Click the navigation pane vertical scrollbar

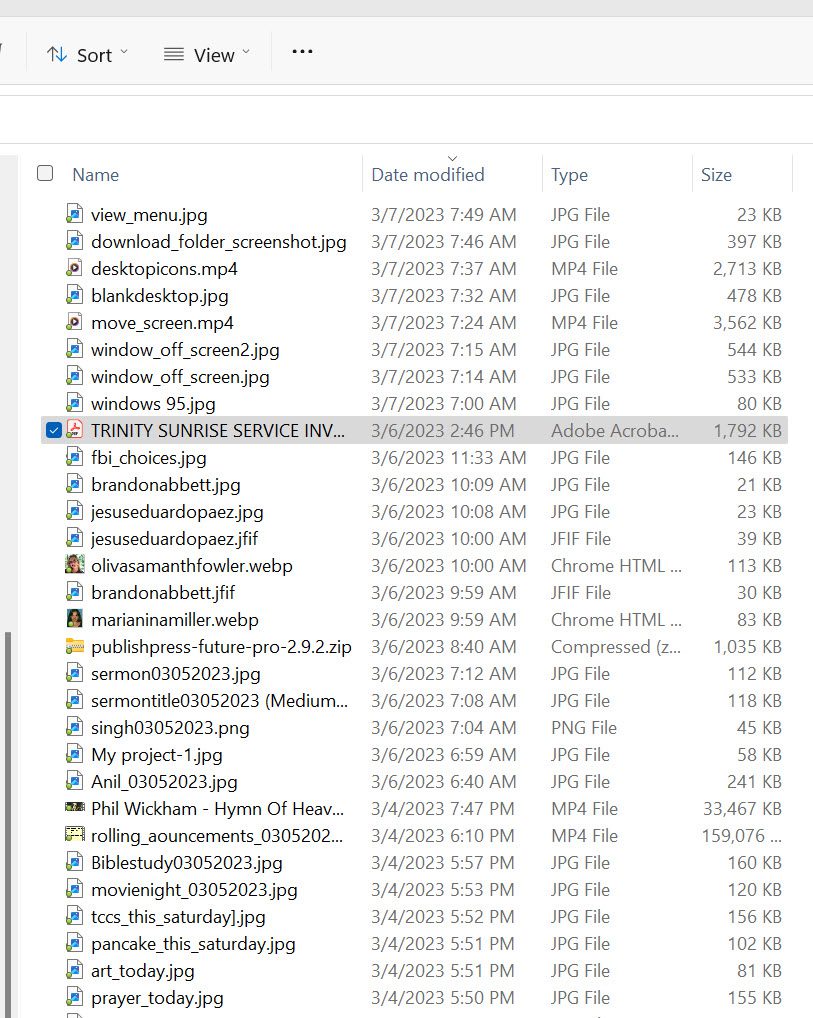[x=8, y=825]
